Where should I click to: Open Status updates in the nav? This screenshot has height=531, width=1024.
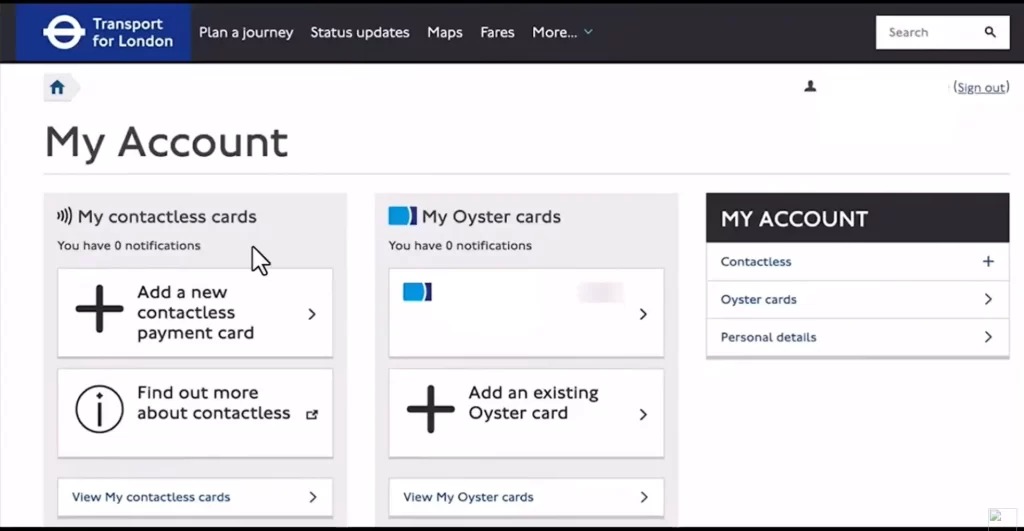pos(360,32)
